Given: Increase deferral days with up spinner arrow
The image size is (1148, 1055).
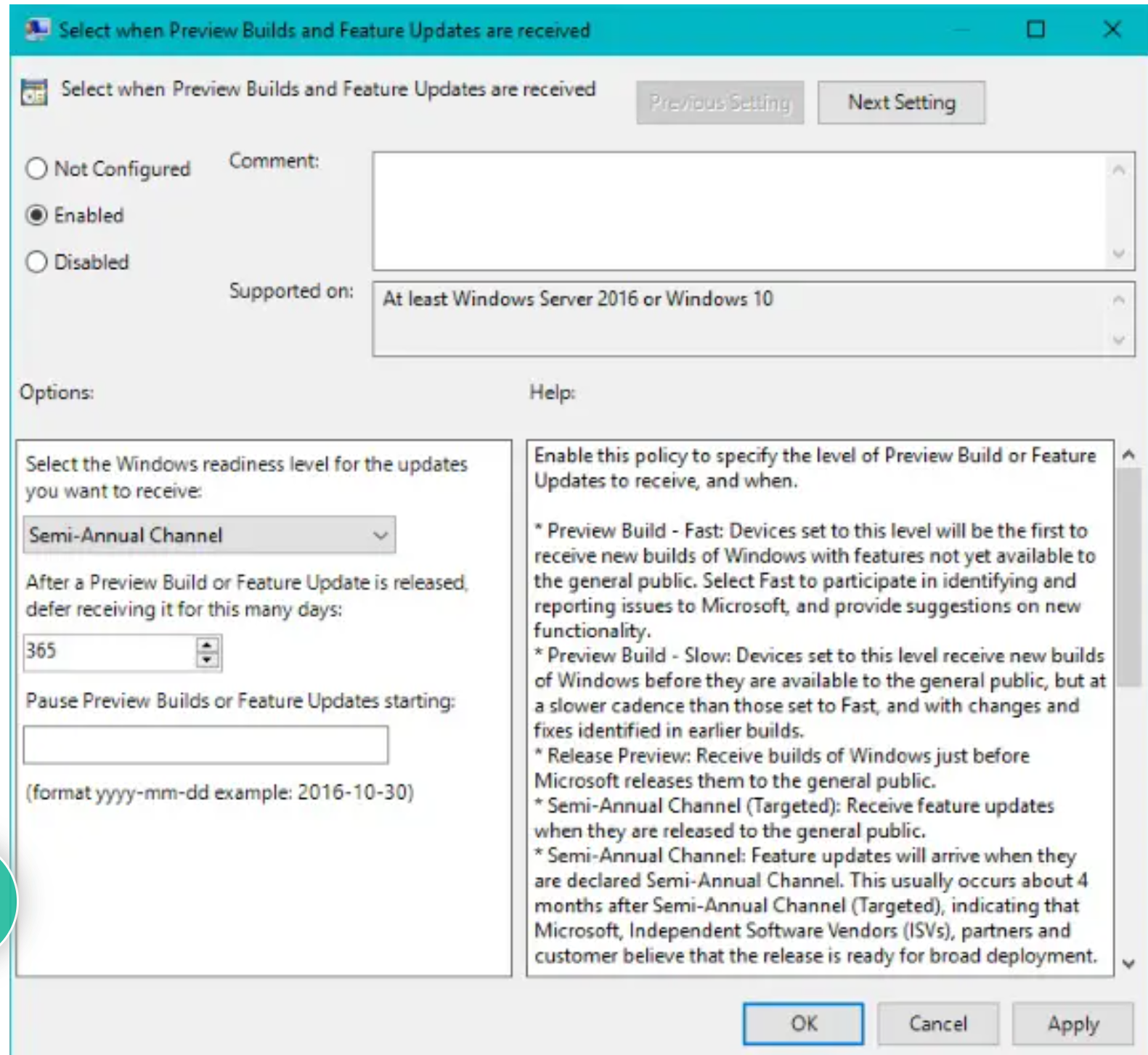Looking at the screenshot, I should coord(208,644).
